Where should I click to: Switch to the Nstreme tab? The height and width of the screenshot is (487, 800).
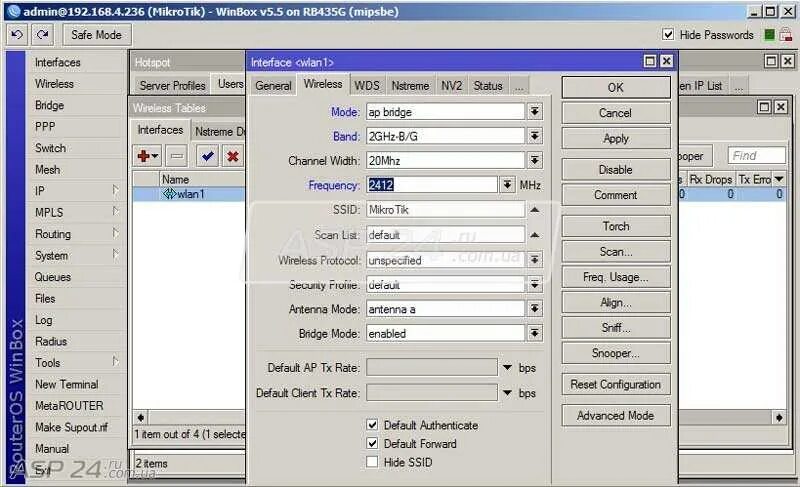coord(410,86)
